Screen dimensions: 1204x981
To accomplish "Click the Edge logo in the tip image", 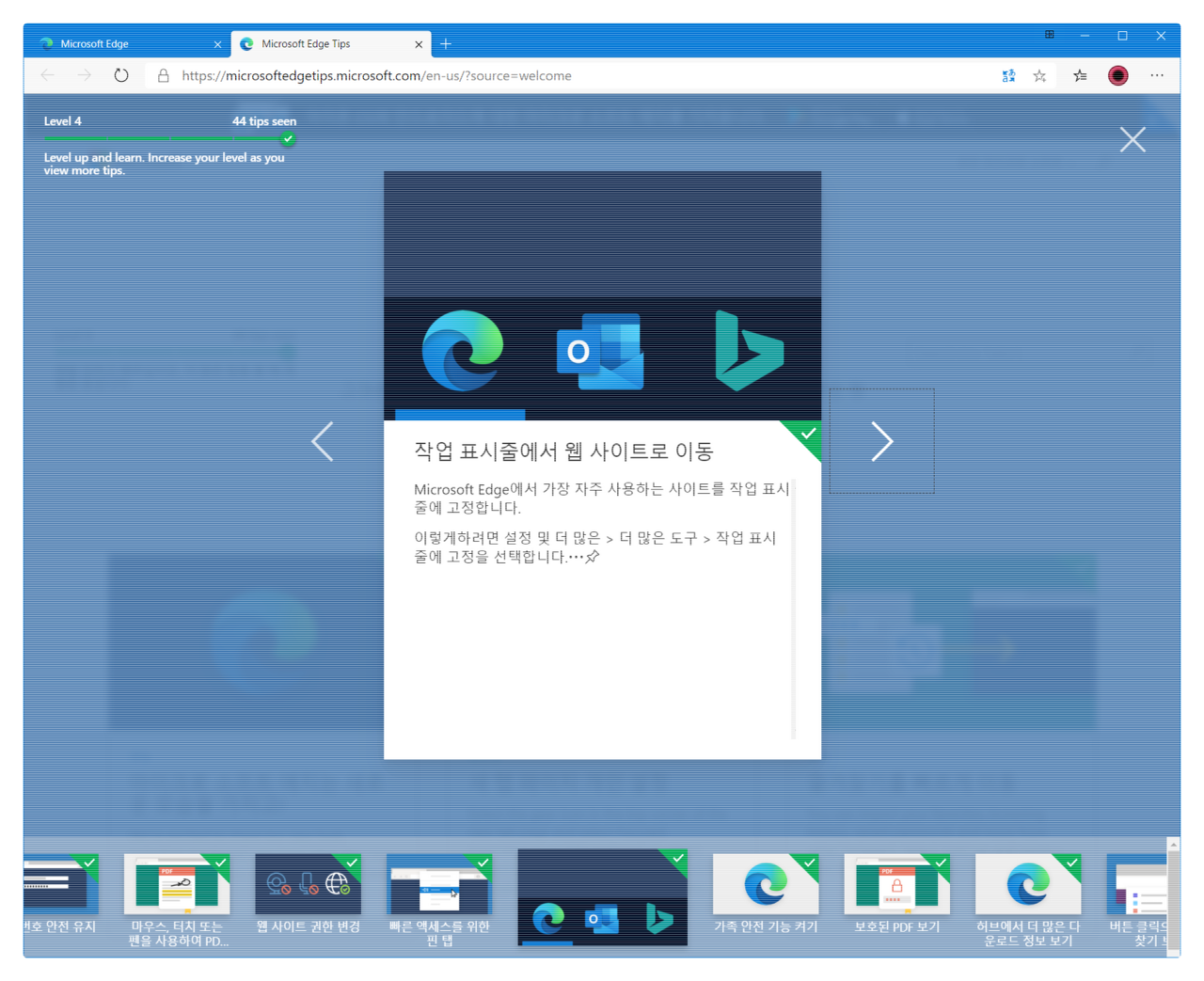I will pos(462,351).
